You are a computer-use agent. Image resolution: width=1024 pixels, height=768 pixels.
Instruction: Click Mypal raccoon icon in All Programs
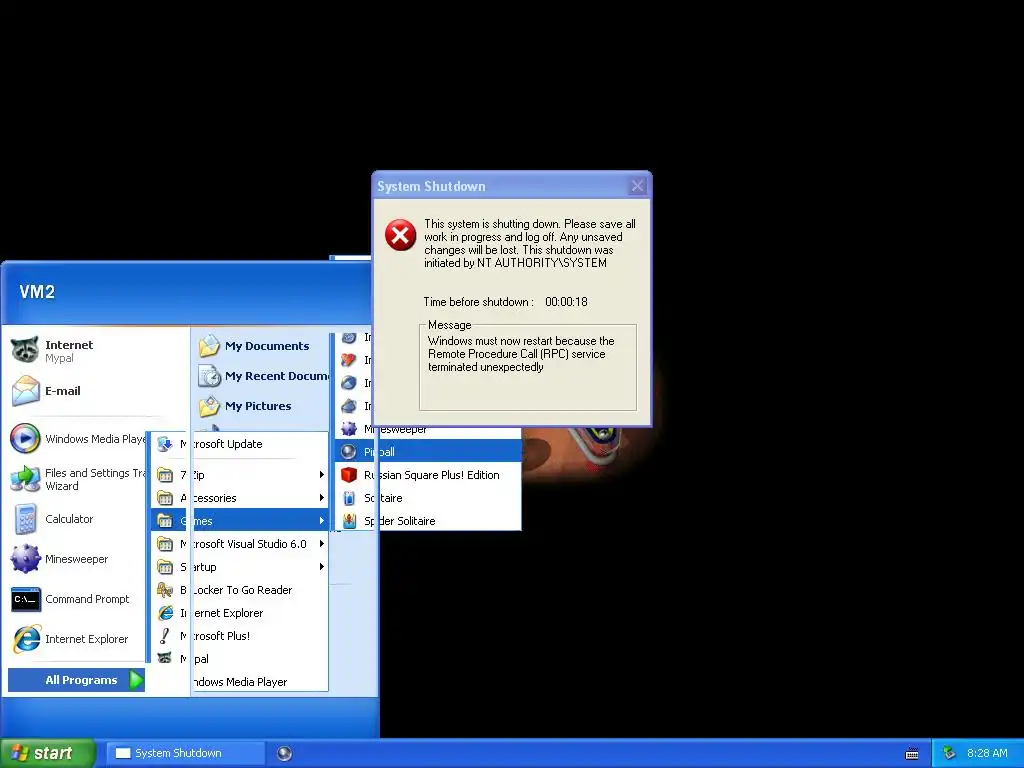(x=165, y=658)
